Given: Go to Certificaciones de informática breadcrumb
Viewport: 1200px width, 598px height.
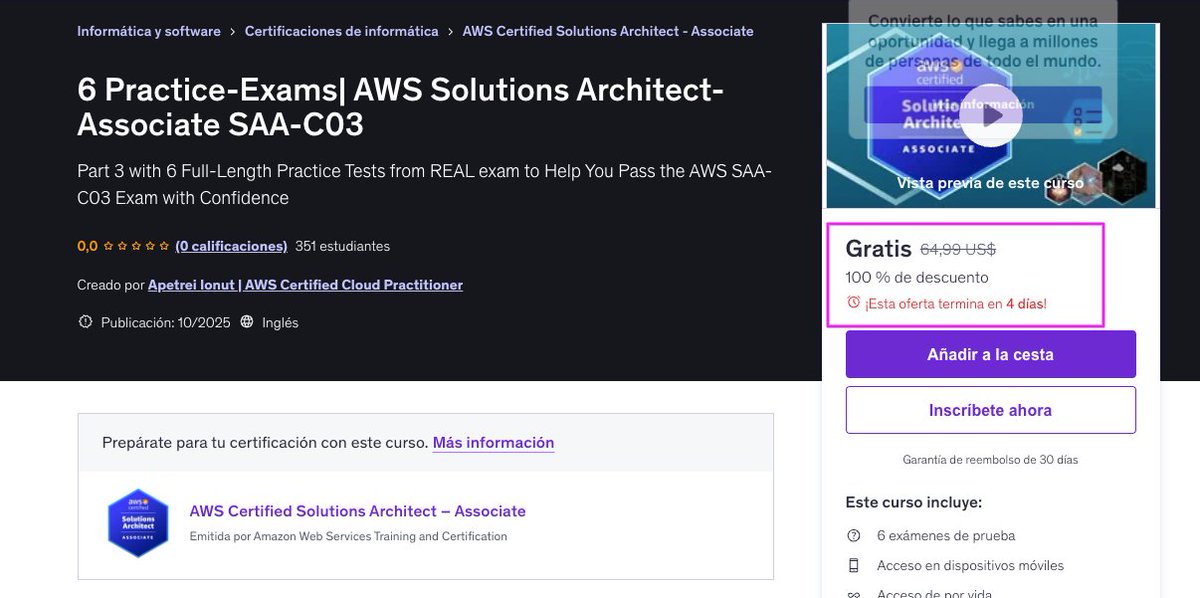Looking at the screenshot, I should point(342,31).
